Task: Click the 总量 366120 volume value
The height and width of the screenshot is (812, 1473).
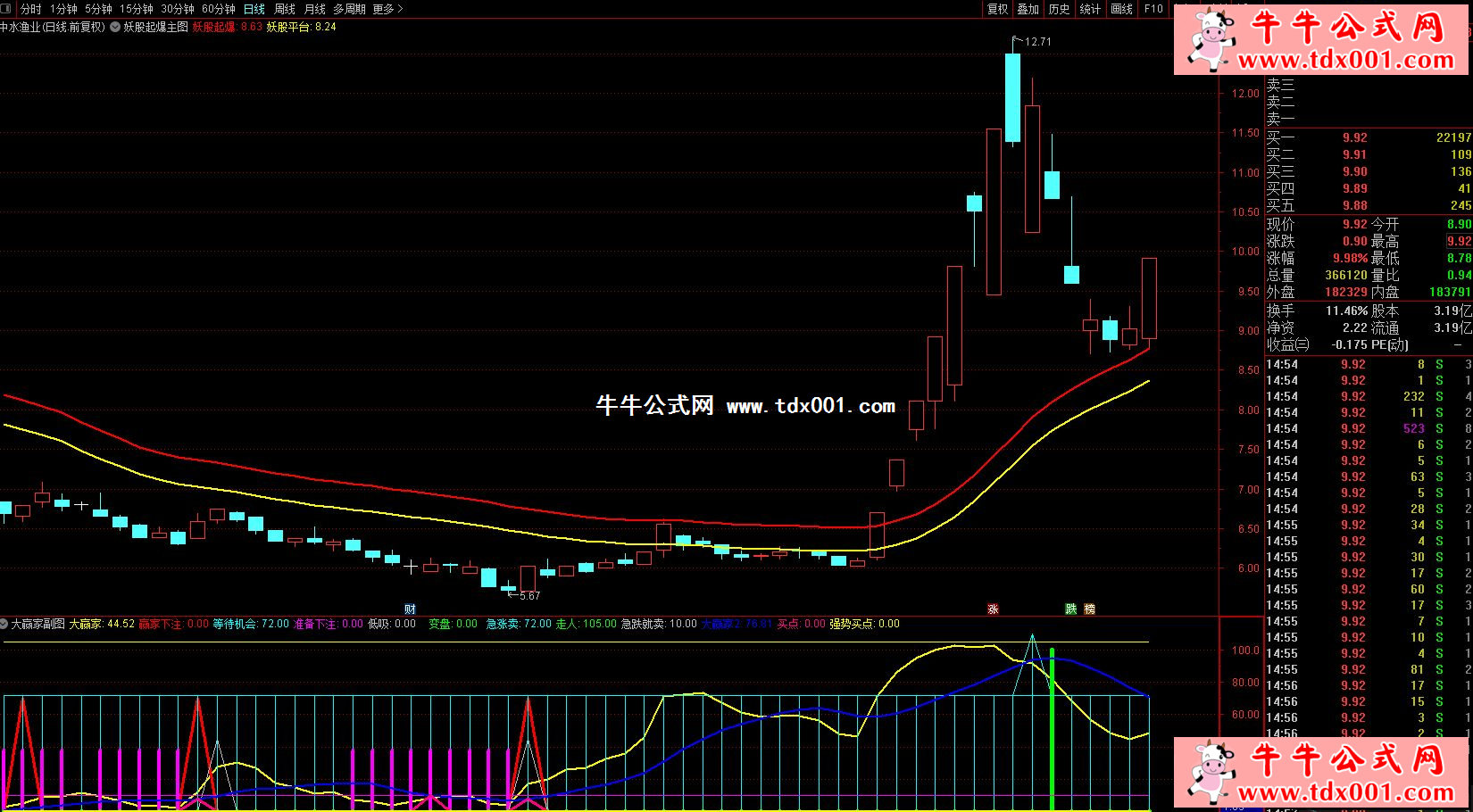Action: click(x=1346, y=275)
